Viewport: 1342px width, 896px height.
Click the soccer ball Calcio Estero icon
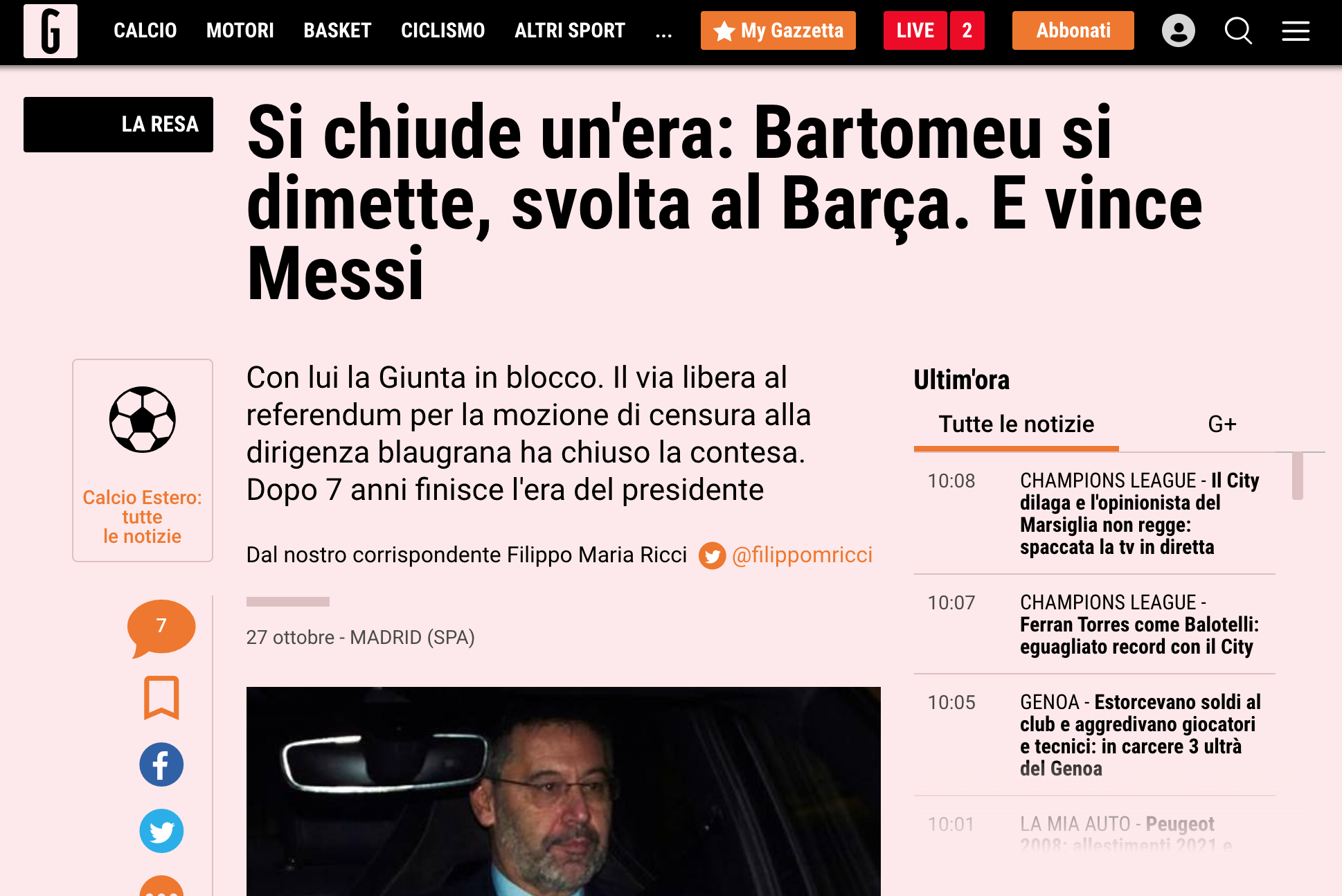pyautogui.click(x=143, y=420)
